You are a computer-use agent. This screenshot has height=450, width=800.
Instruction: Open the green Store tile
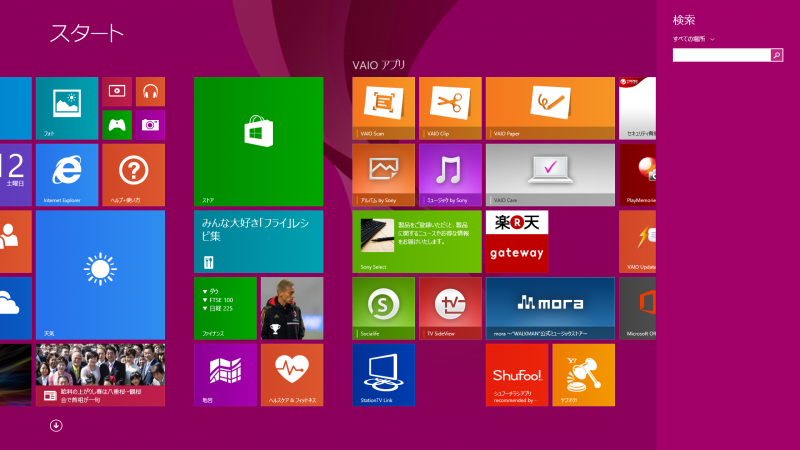click(x=258, y=141)
